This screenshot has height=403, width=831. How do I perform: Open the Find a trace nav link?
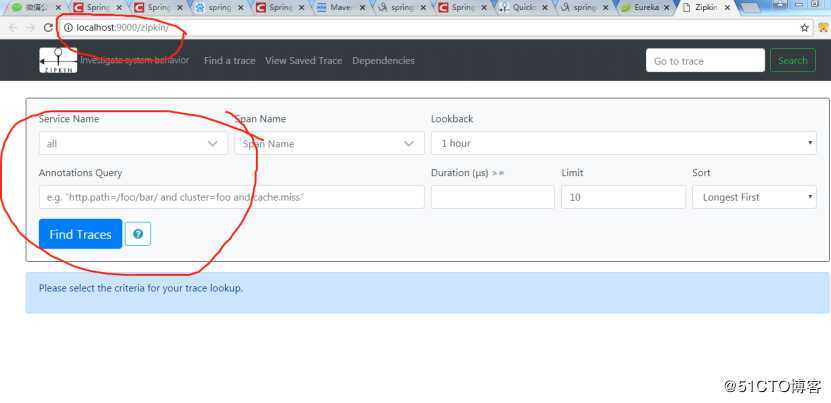point(229,60)
